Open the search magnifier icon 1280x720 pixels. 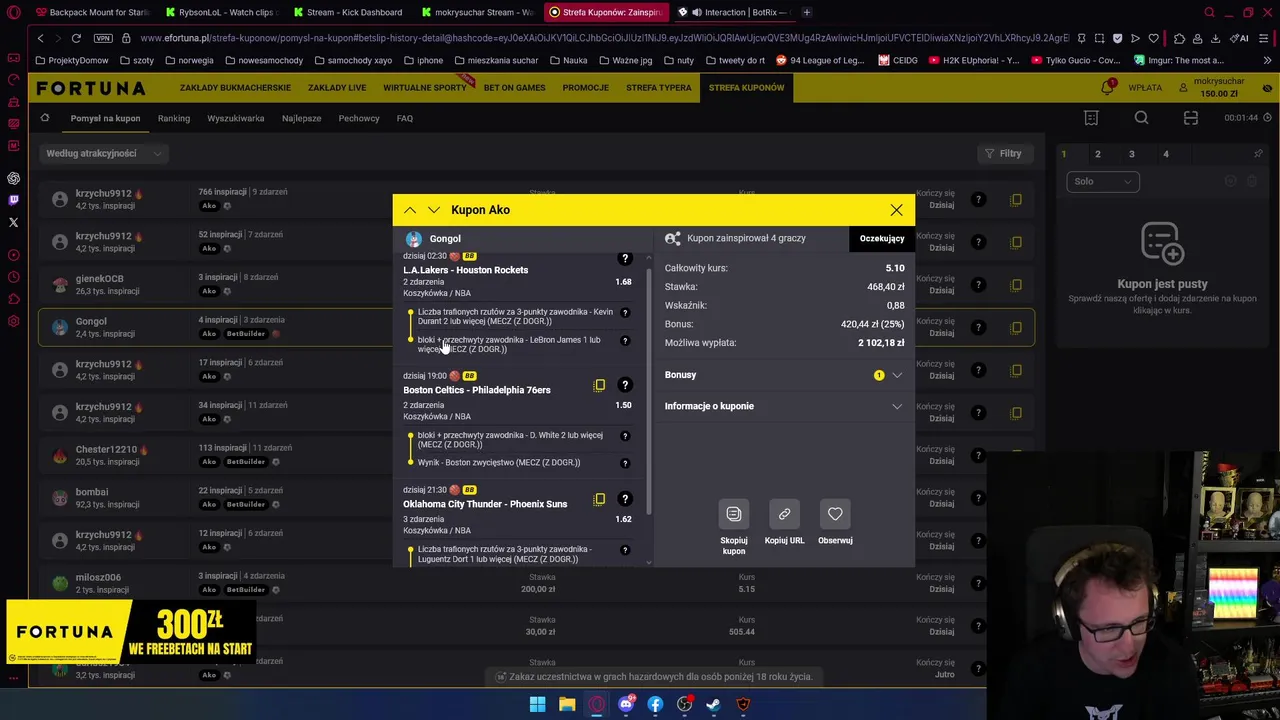pyautogui.click(x=1141, y=118)
